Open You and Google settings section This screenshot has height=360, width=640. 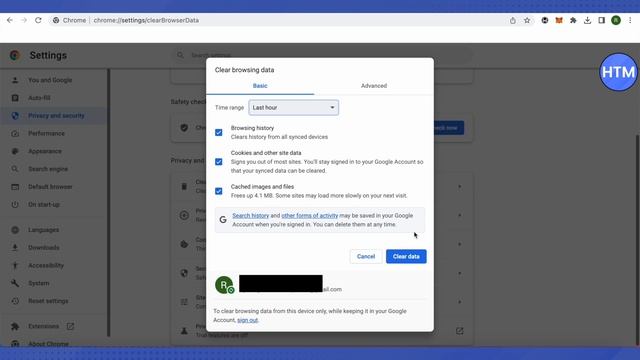click(x=50, y=80)
